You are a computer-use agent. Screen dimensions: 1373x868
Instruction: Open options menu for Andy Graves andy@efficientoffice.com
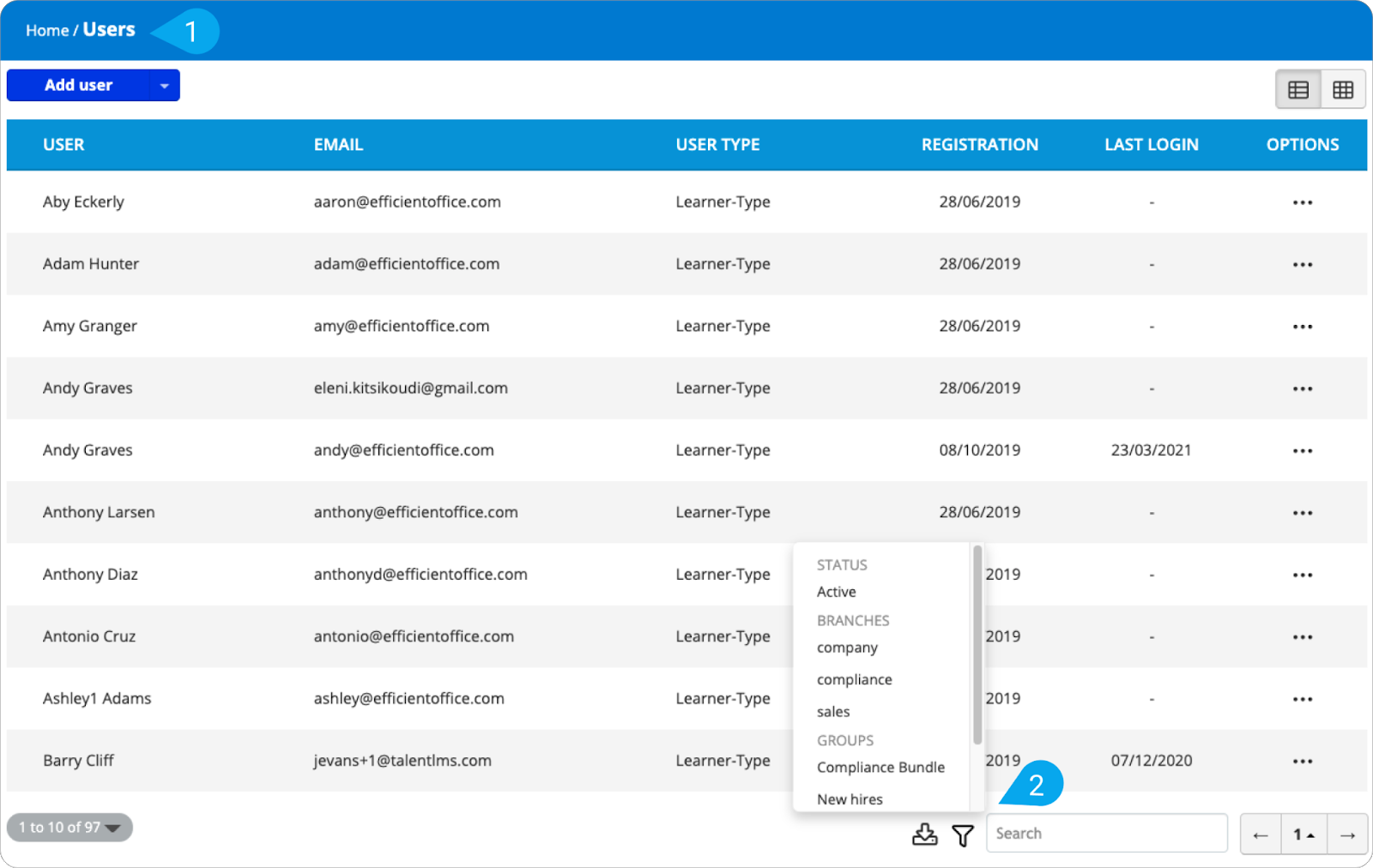(x=1302, y=451)
